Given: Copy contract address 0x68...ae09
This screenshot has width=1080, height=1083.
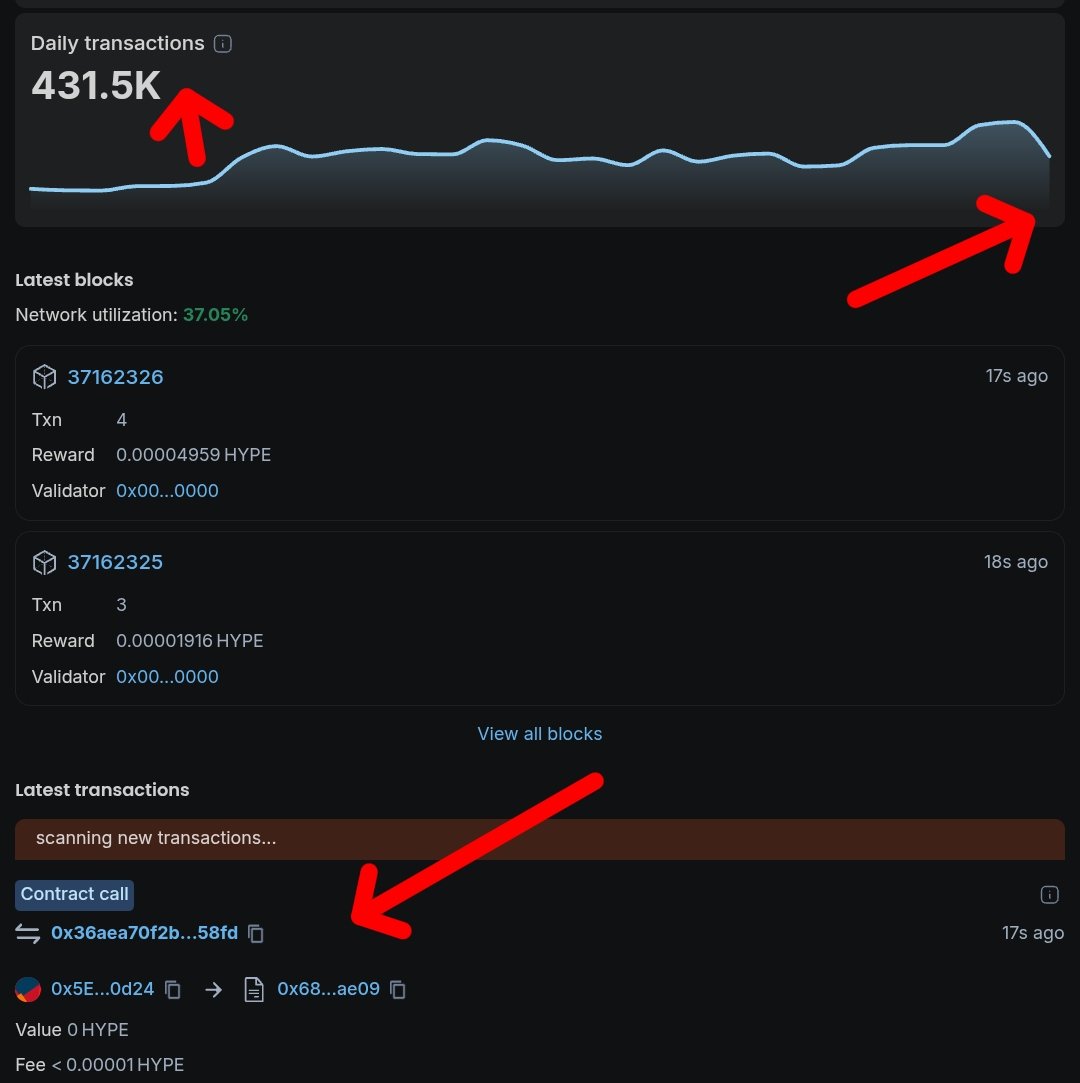Looking at the screenshot, I should click(398, 990).
